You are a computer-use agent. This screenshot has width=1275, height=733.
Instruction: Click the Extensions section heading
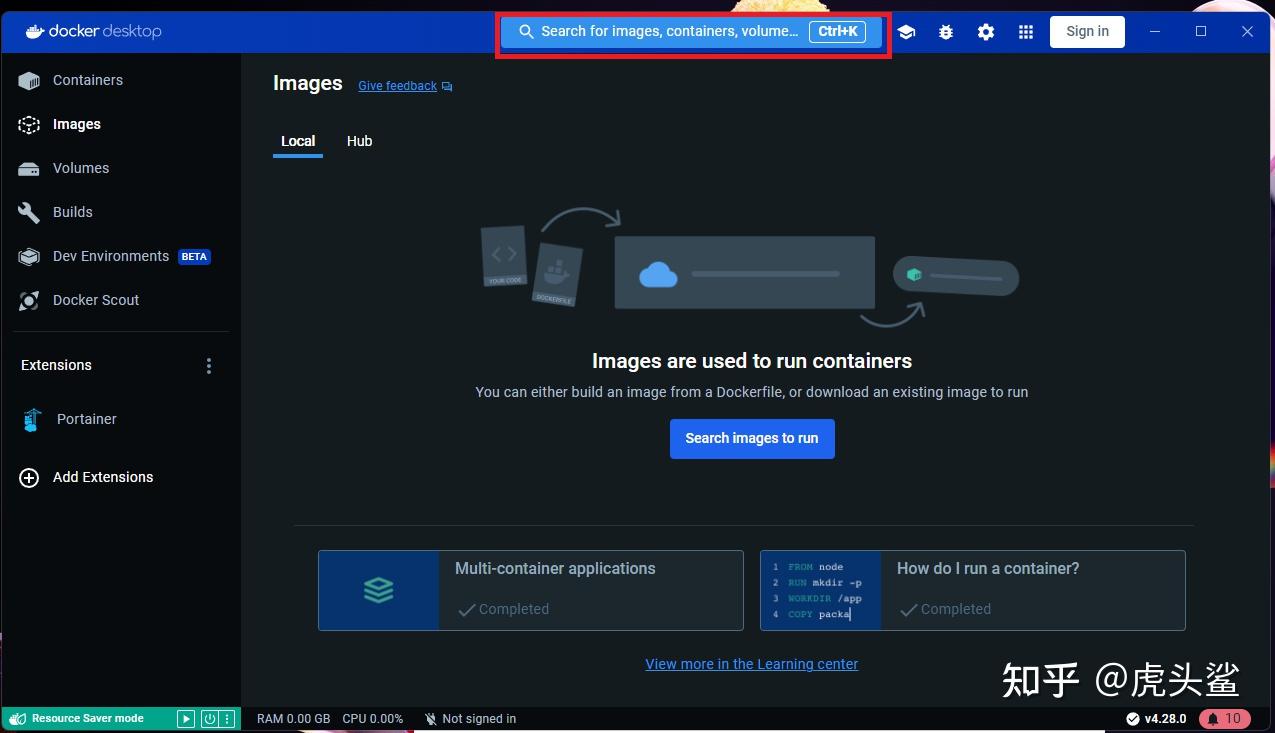56,365
